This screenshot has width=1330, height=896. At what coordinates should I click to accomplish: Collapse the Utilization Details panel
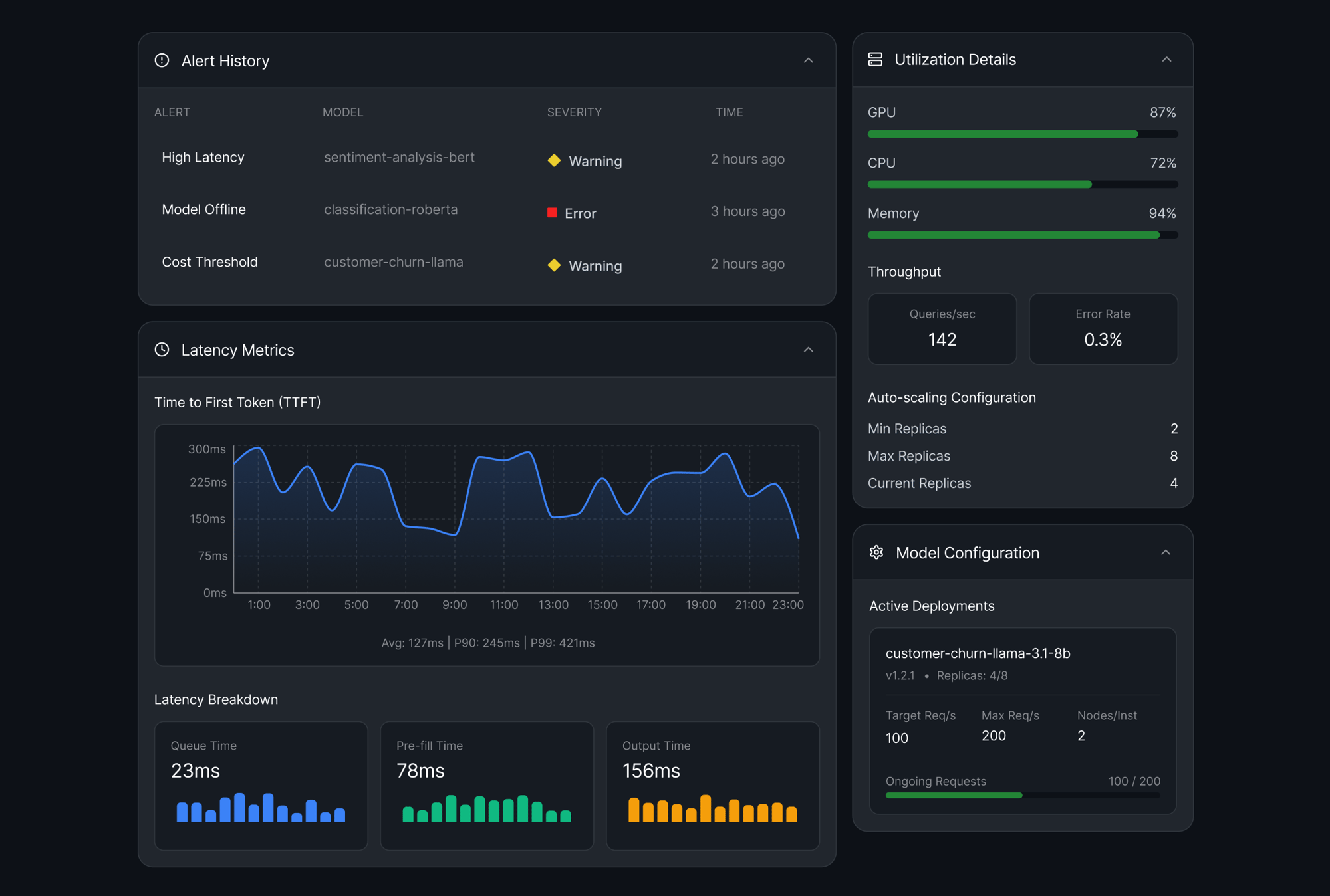click(1167, 59)
